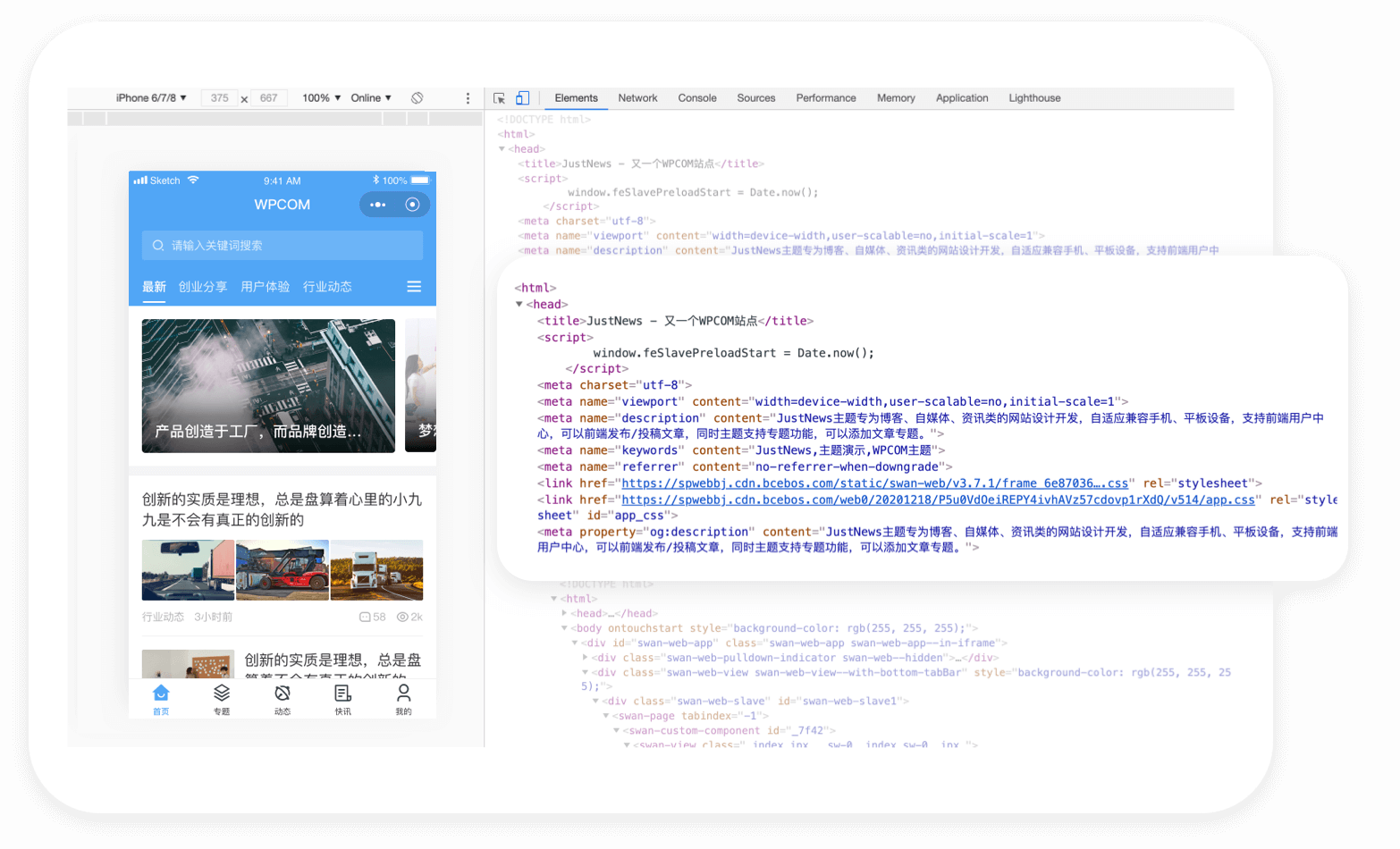Switch to the Performance tab
This screenshot has width=1400, height=849.
(x=826, y=98)
